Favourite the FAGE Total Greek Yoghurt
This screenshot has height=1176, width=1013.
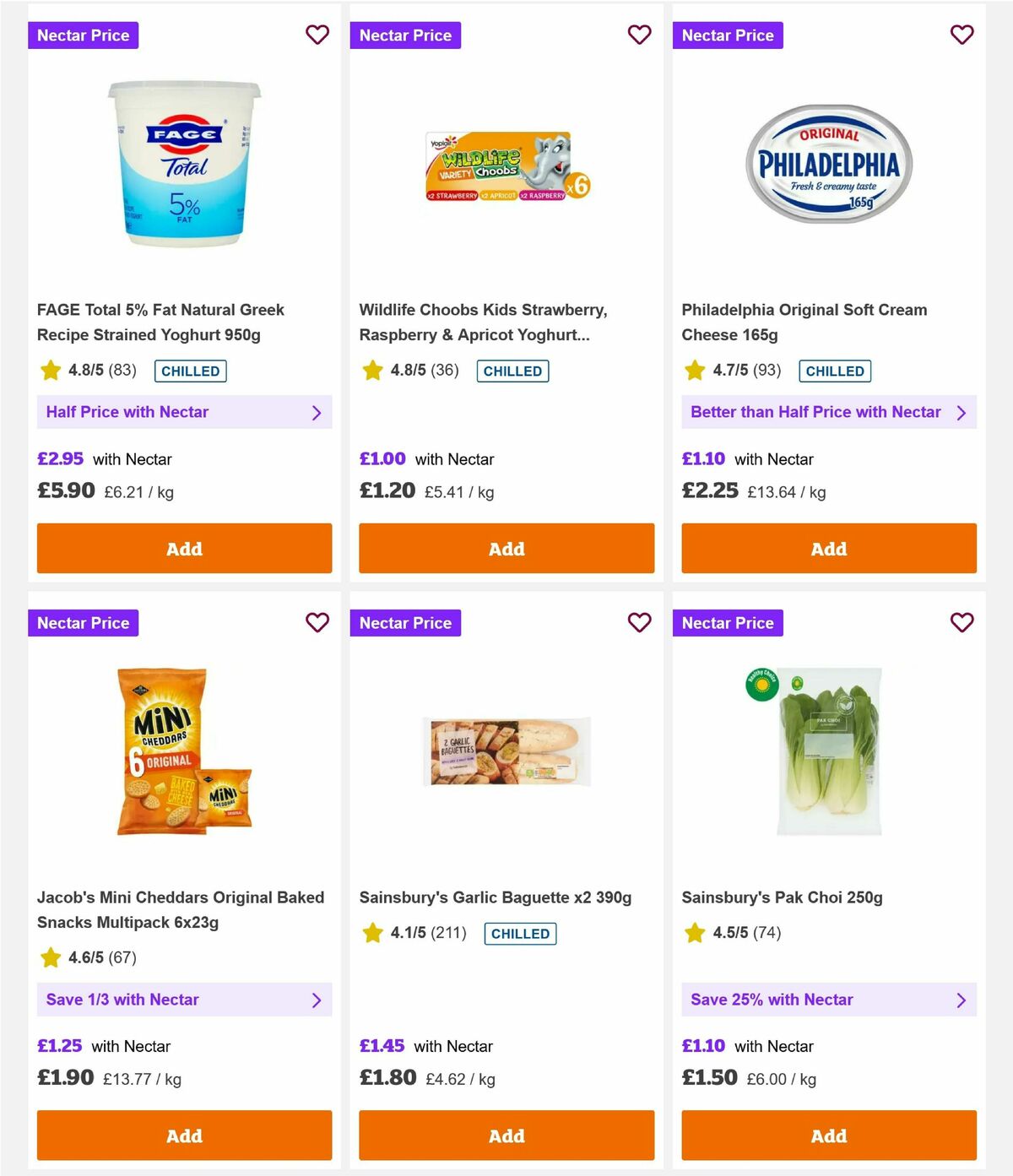point(317,35)
